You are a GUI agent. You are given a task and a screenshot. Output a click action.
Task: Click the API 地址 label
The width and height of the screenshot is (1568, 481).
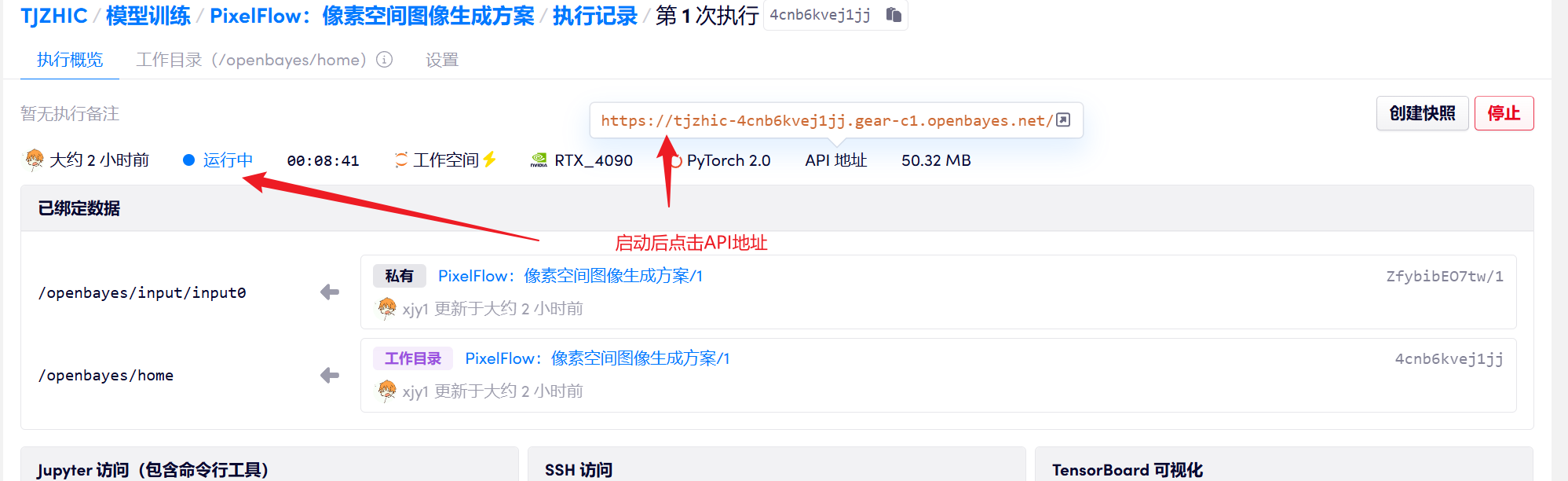835,160
